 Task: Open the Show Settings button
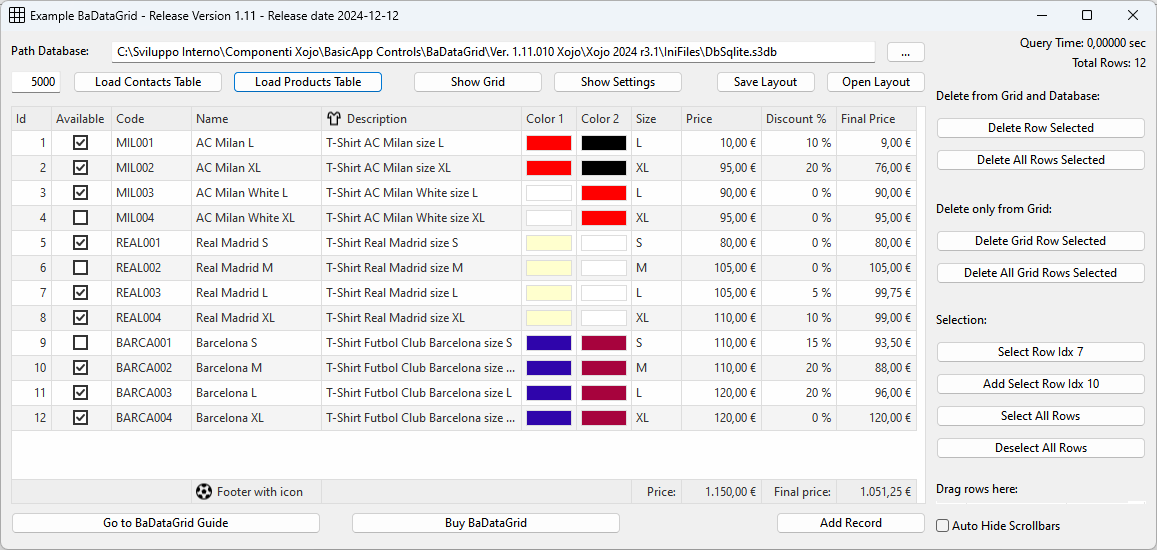(617, 82)
